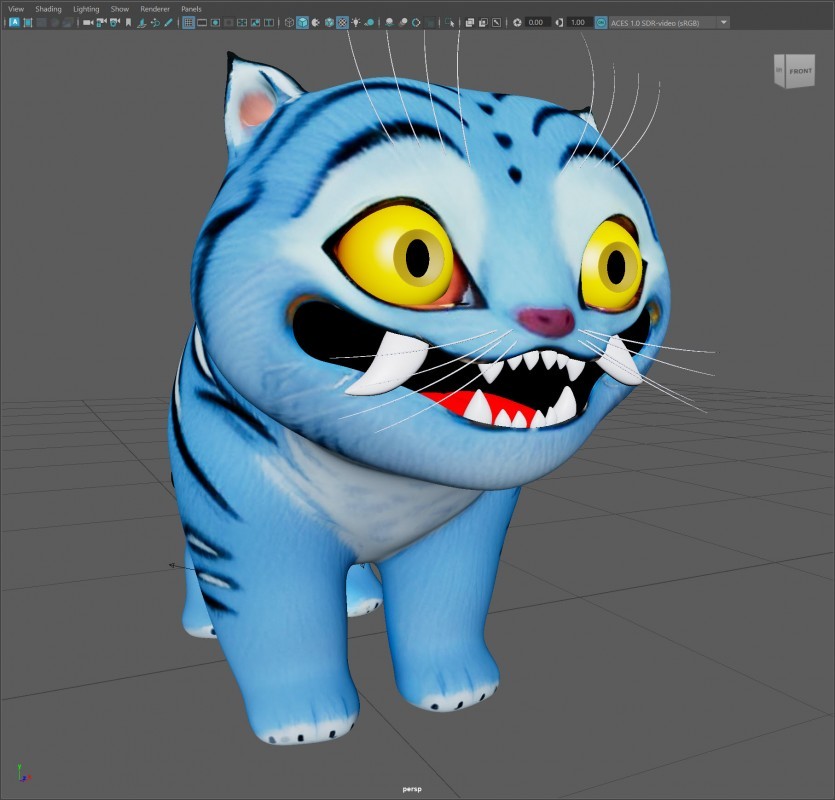The height and width of the screenshot is (800, 835).
Task: Open the Panels menu
Action: point(191,9)
